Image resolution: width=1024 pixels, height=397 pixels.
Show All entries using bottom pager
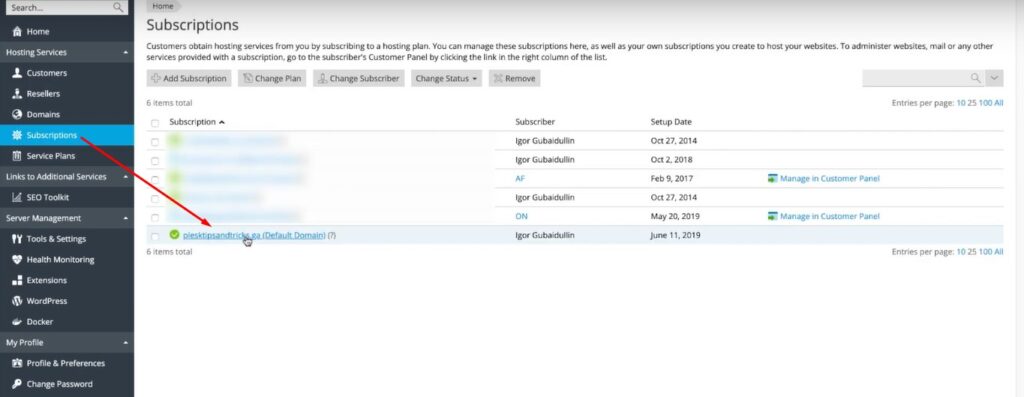[999, 251]
